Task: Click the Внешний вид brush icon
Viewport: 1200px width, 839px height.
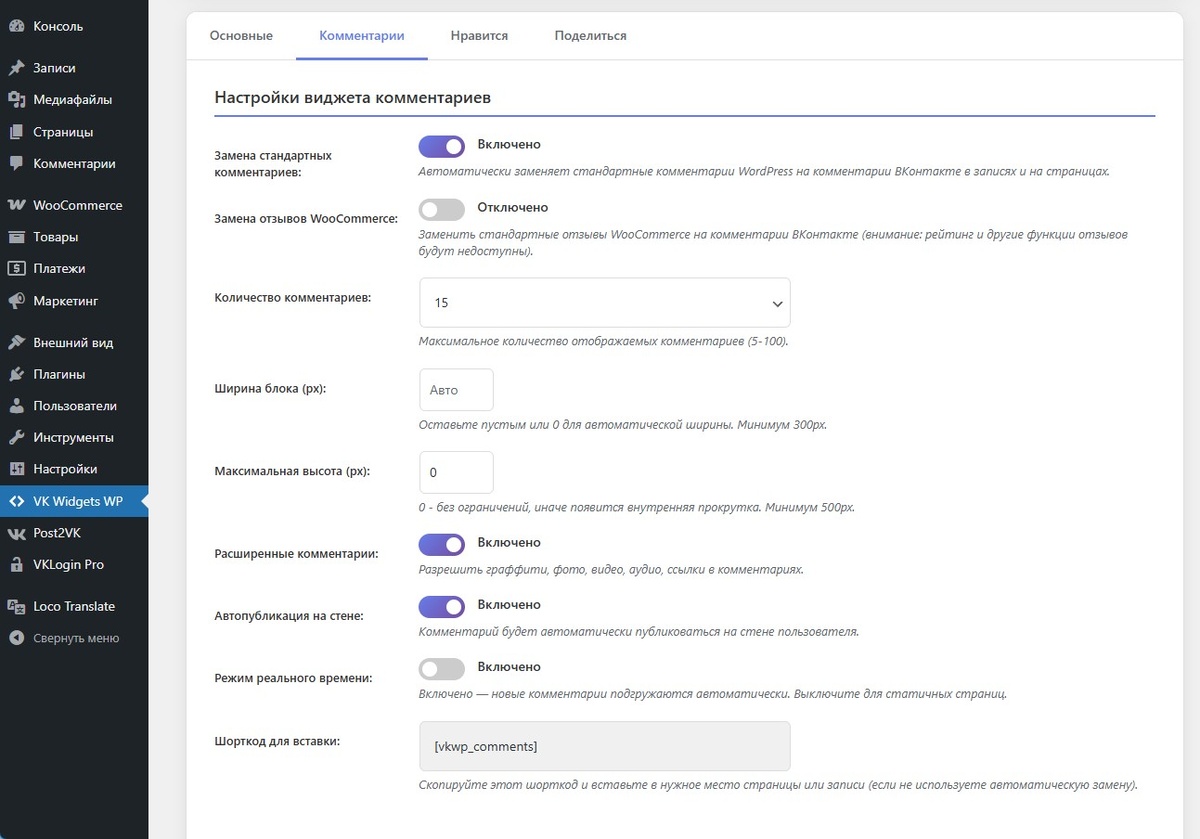Action: pos(16,342)
